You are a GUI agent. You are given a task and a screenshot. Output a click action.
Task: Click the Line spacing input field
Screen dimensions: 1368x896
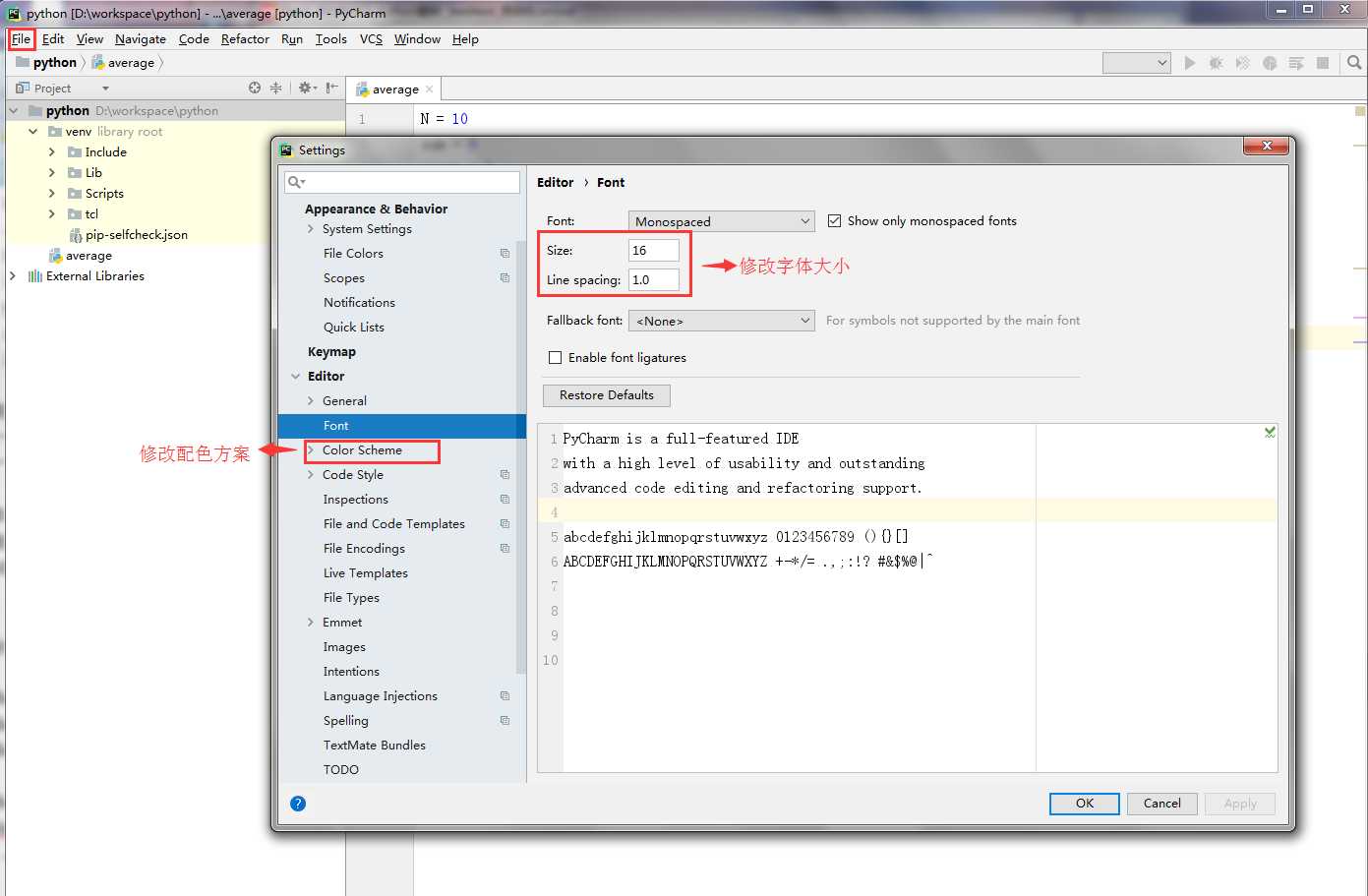654,280
